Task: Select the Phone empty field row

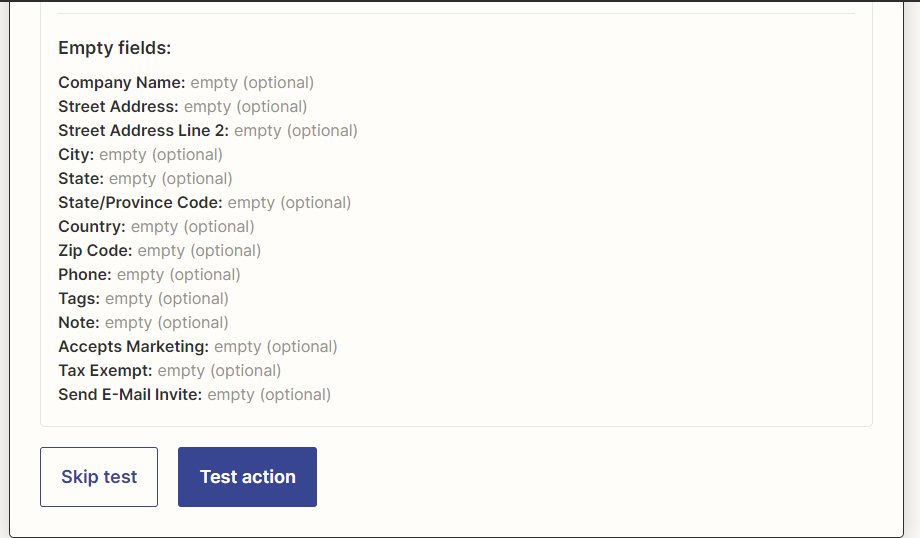Action: click(x=149, y=275)
